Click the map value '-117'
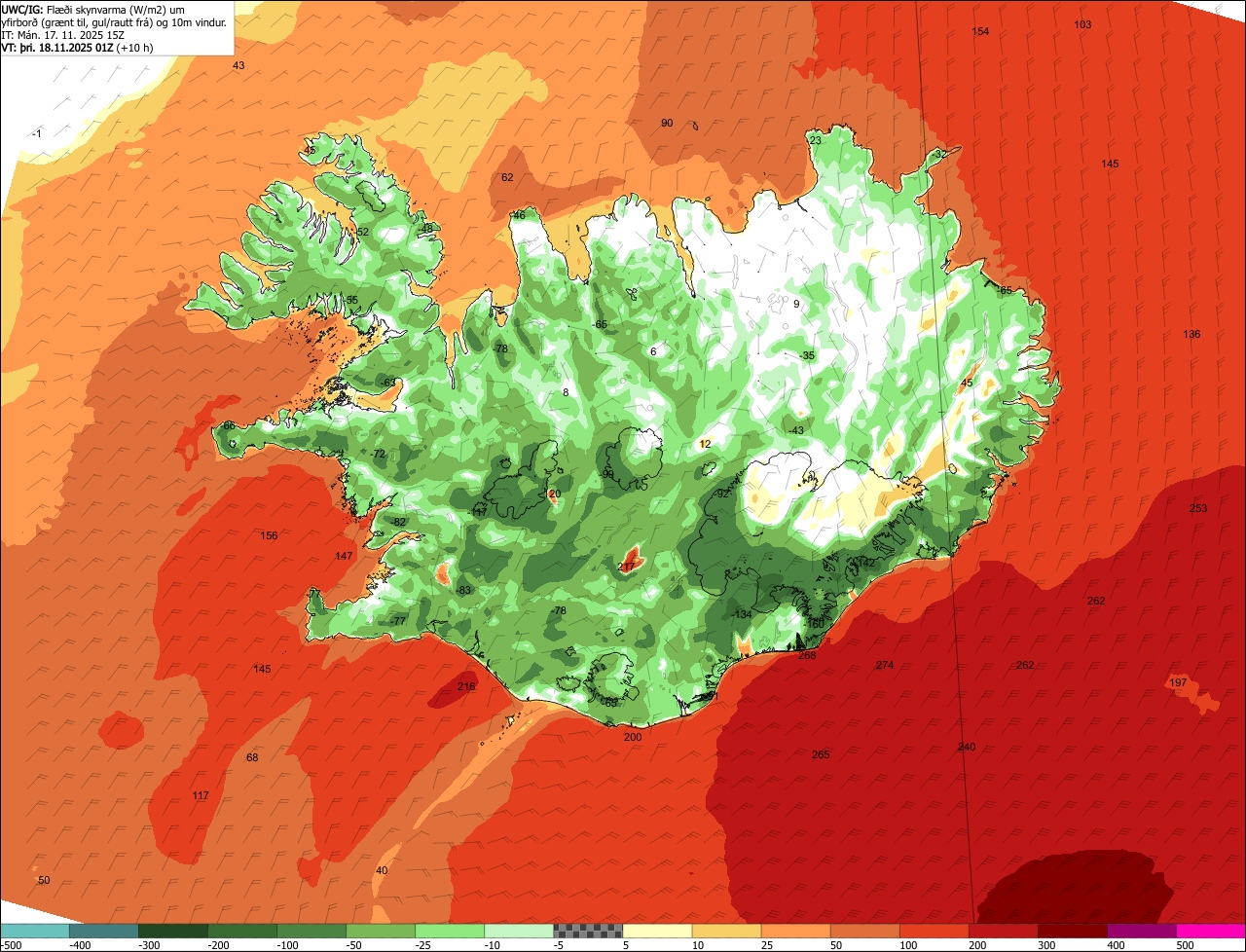 pyautogui.click(x=478, y=511)
